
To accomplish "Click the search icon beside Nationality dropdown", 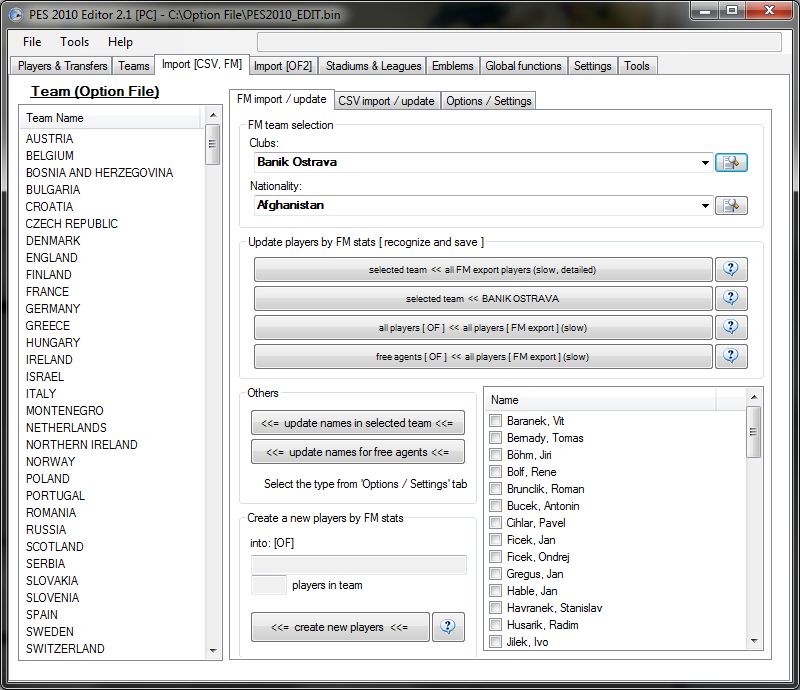I will click(731, 205).
